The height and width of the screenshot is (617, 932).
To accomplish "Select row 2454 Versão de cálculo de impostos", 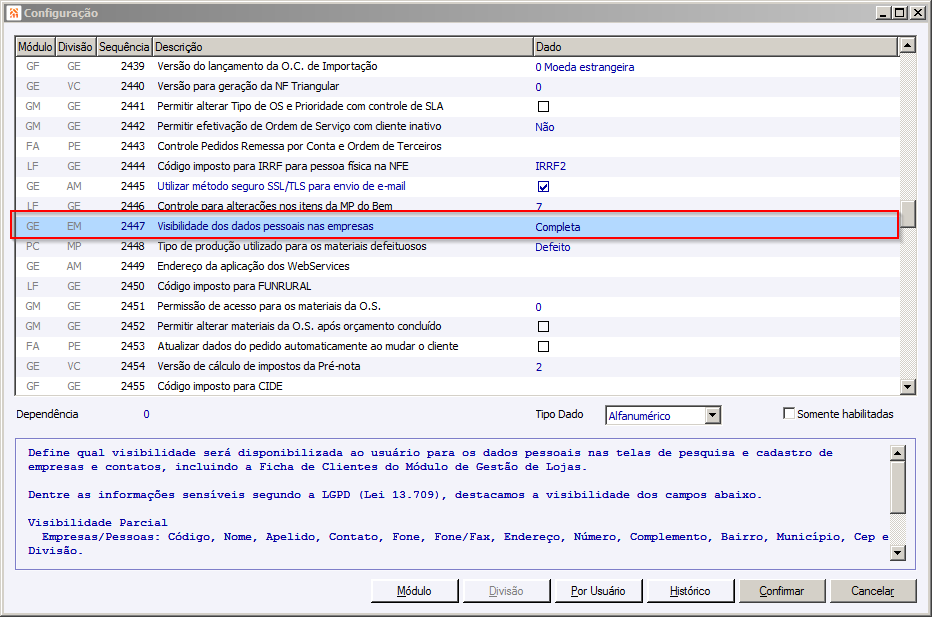I will (455, 367).
